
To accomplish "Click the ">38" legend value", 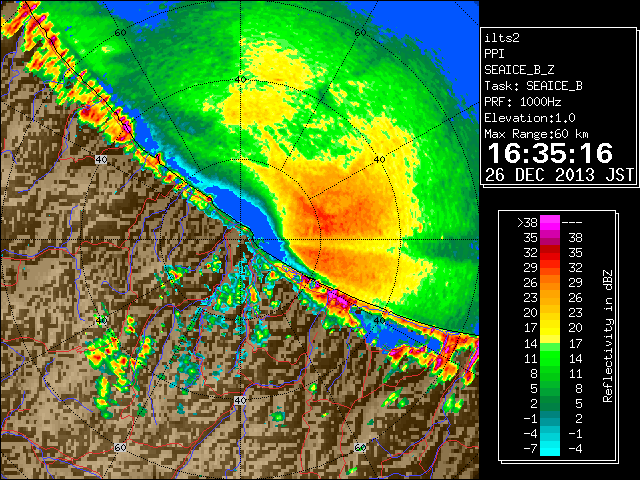I will tap(527, 223).
